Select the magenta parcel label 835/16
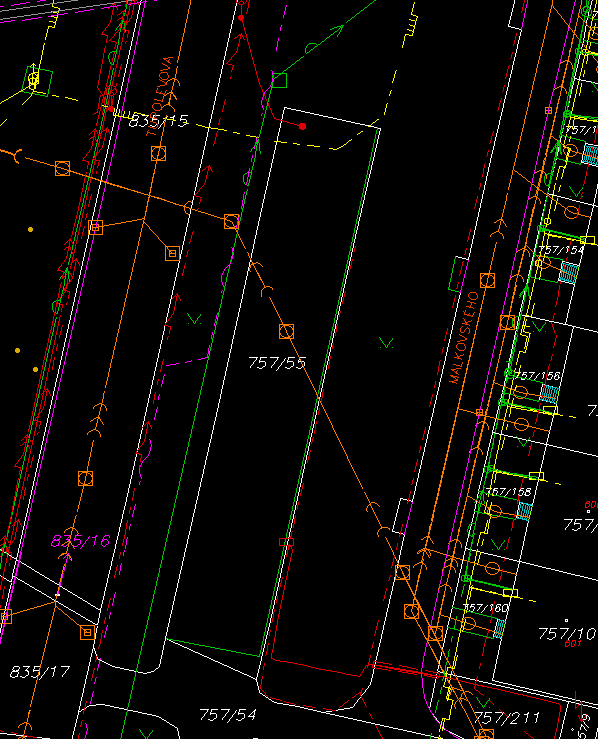This screenshot has width=598, height=739. click(81, 541)
